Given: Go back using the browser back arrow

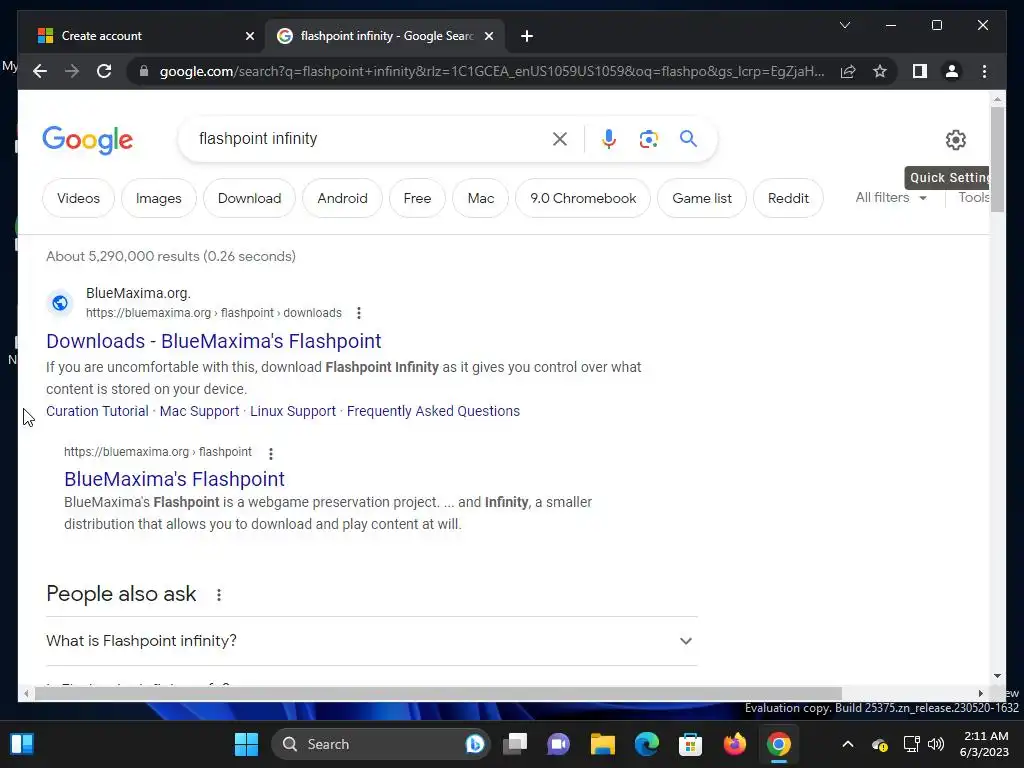Looking at the screenshot, I should point(40,71).
